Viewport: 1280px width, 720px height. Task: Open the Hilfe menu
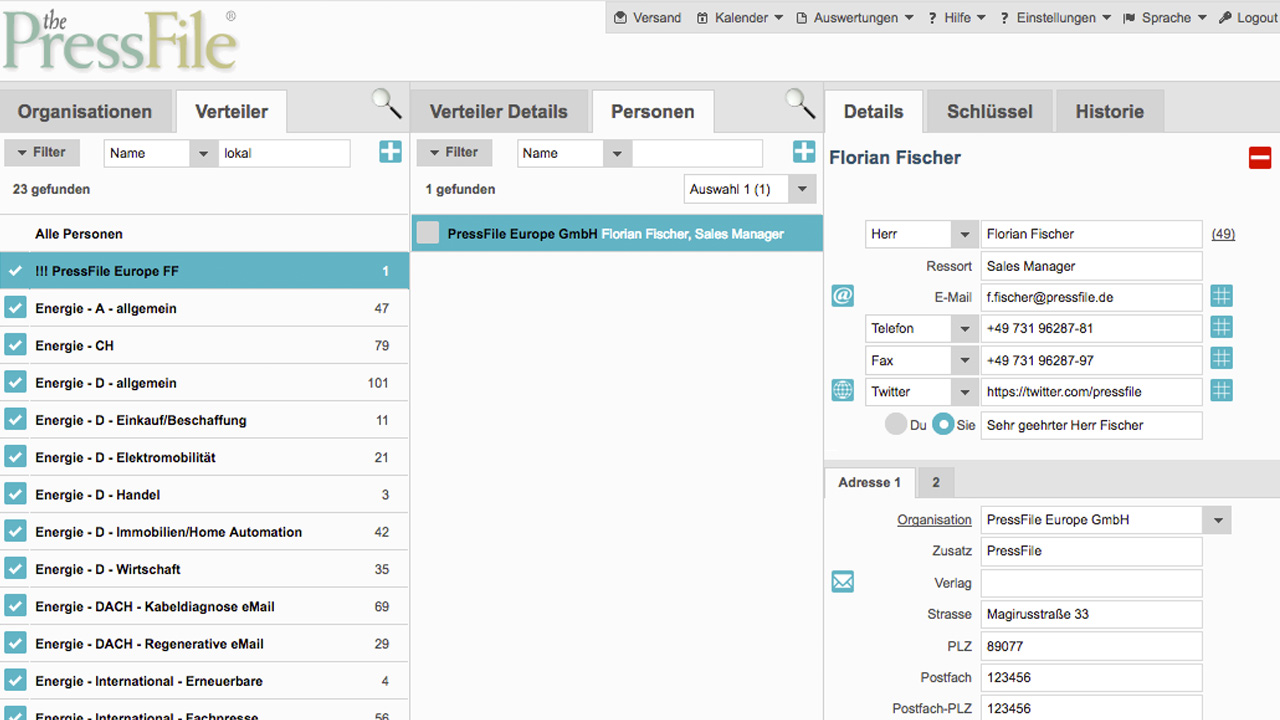click(x=957, y=18)
